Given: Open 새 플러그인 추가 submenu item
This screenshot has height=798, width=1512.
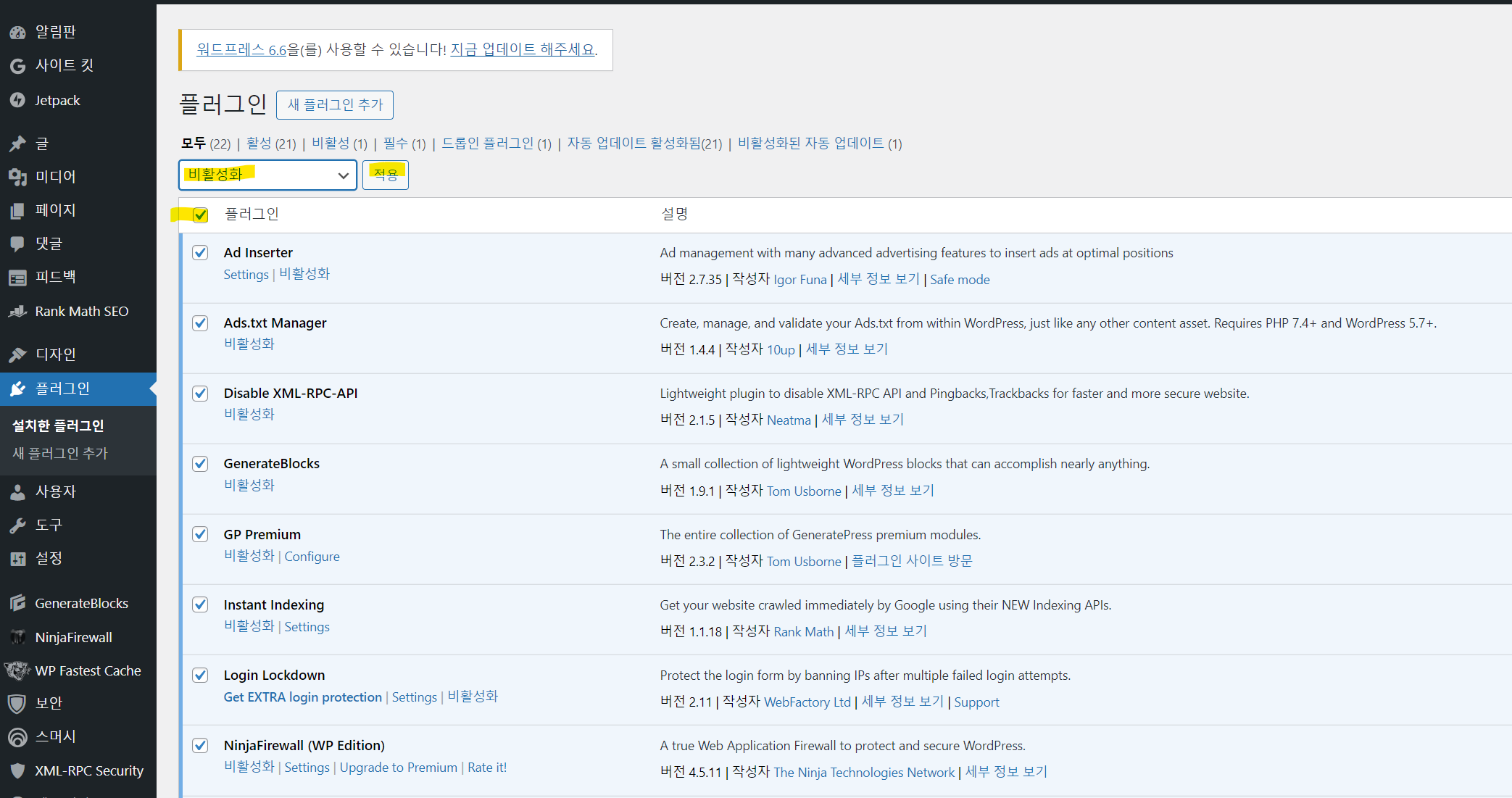Looking at the screenshot, I should (x=60, y=454).
